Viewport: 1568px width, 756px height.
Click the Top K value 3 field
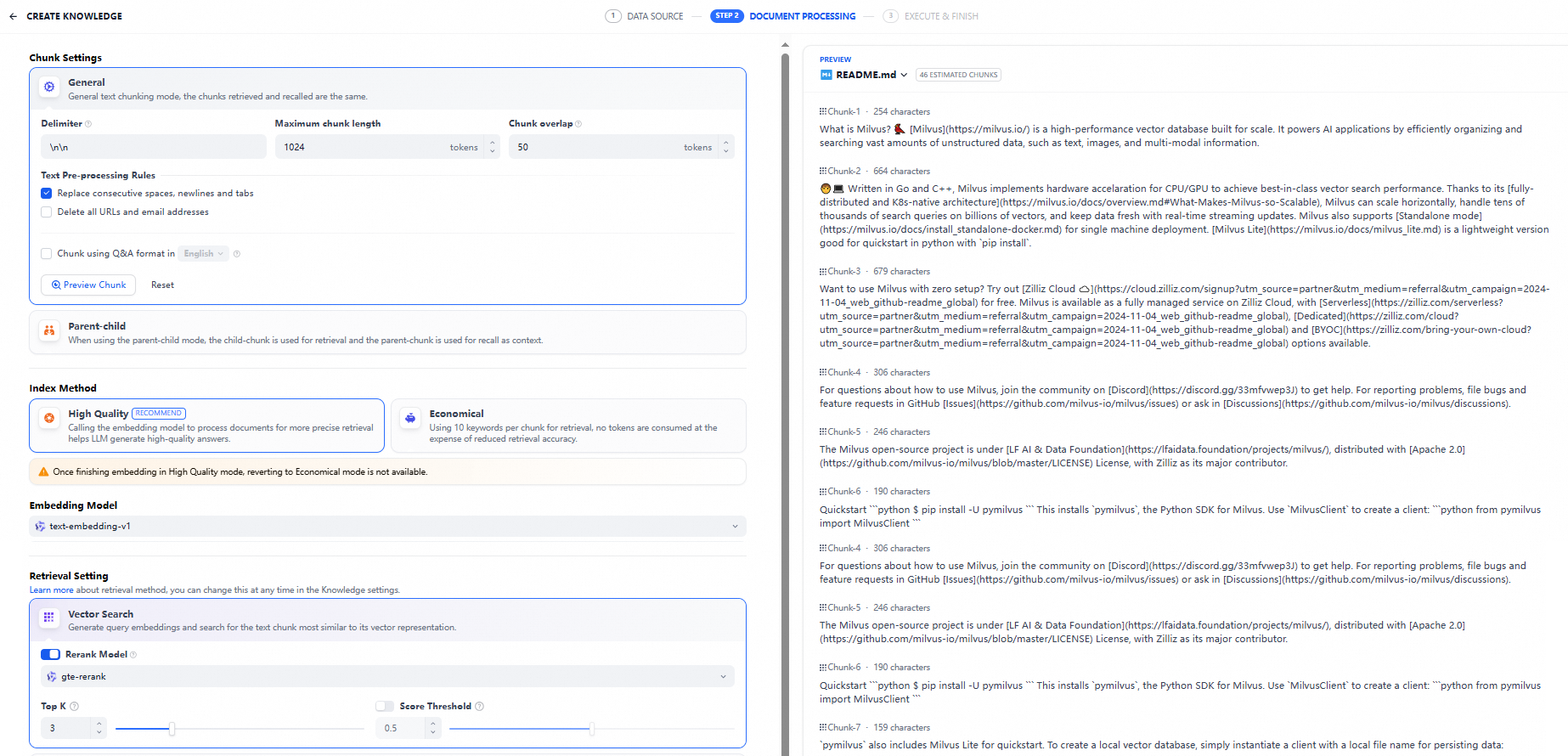click(68, 728)
